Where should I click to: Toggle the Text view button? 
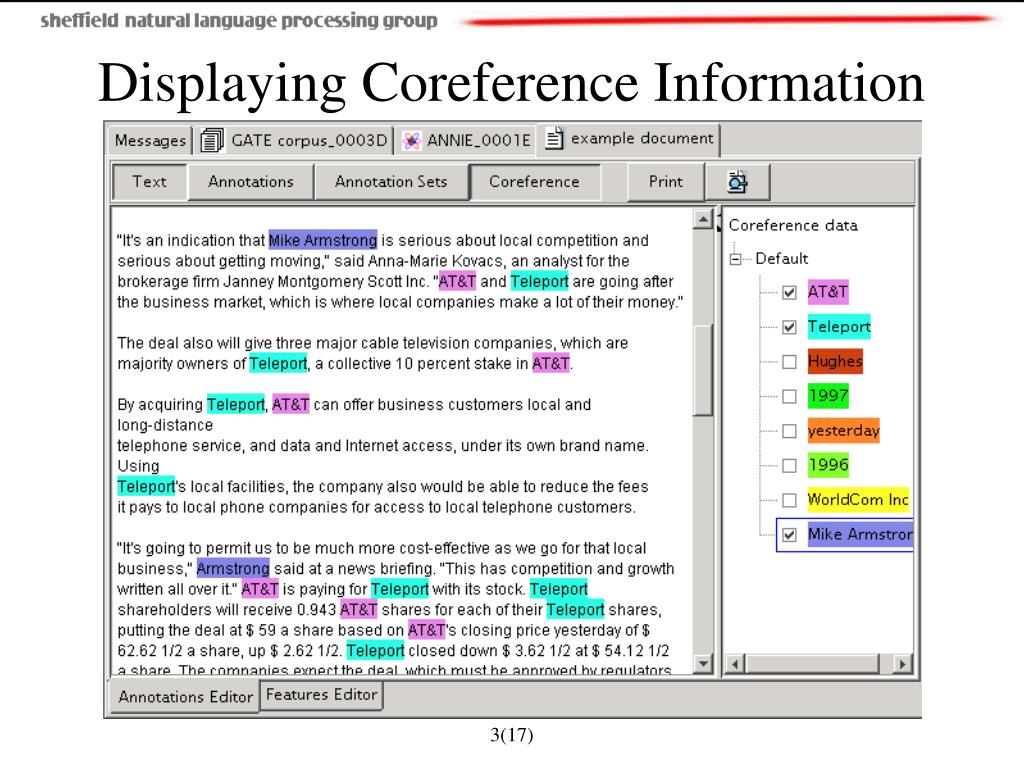tap(150, 182)
